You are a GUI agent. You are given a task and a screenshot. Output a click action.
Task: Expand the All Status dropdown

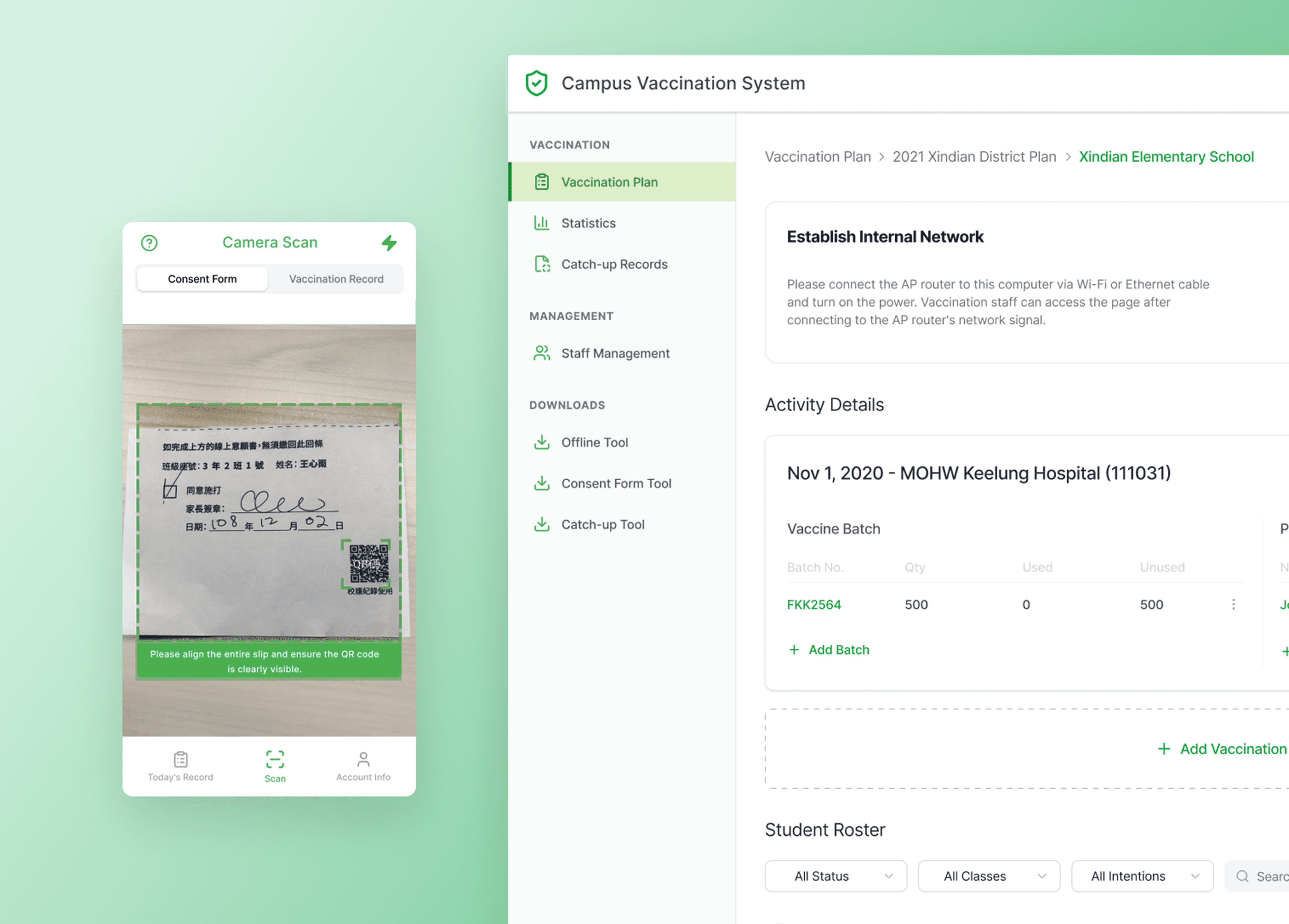[835, 876]
